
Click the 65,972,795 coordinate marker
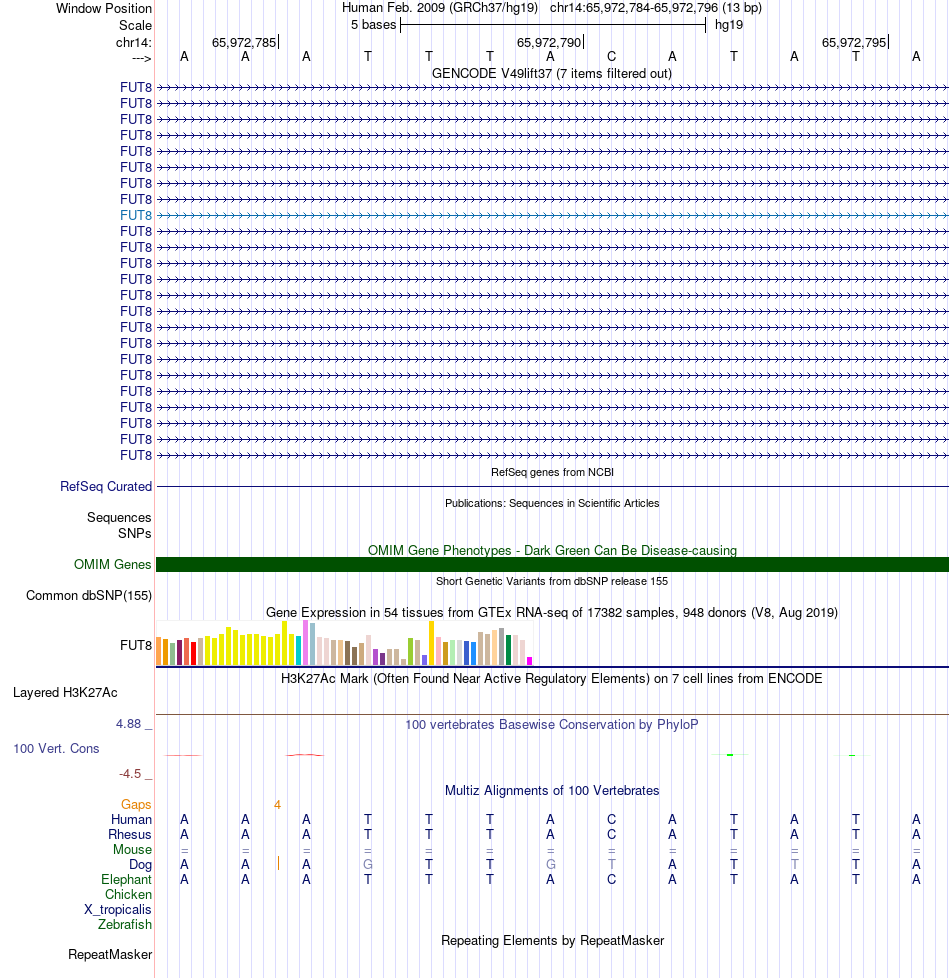pyautogui.click(x=855, y=42)
